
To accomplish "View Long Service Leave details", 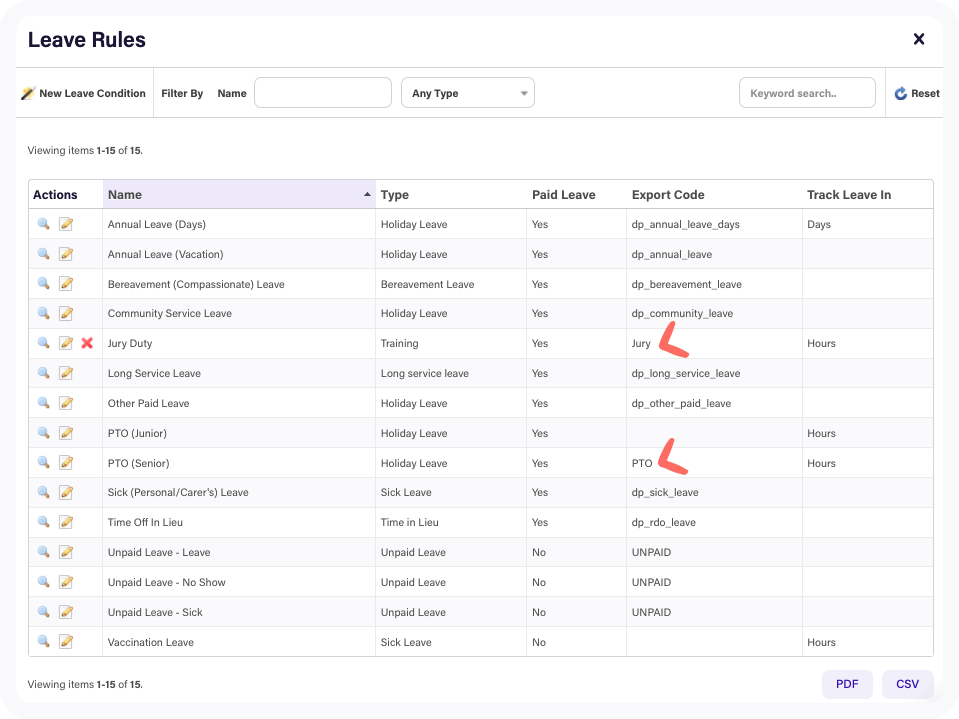I will click(43, 373).
